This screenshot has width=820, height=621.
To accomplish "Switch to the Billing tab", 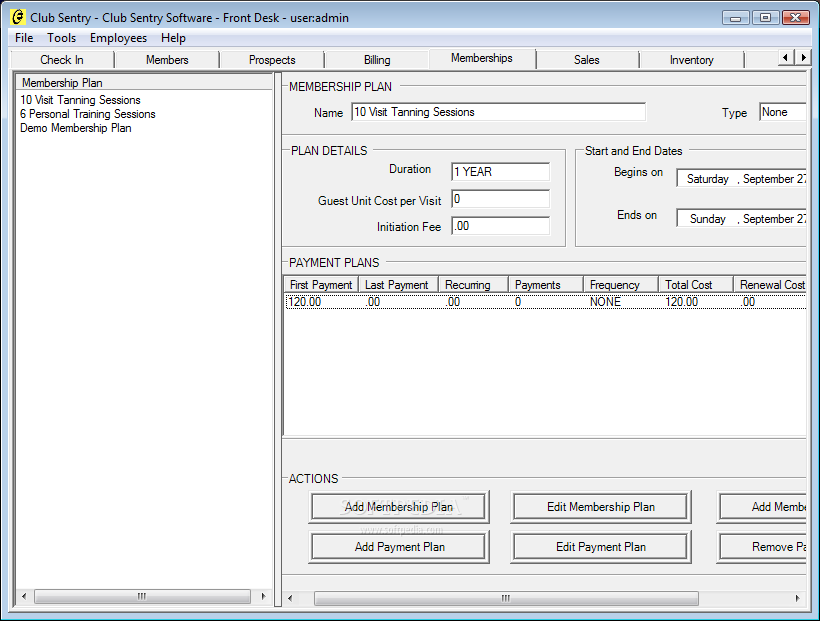I will pos(376,59).
